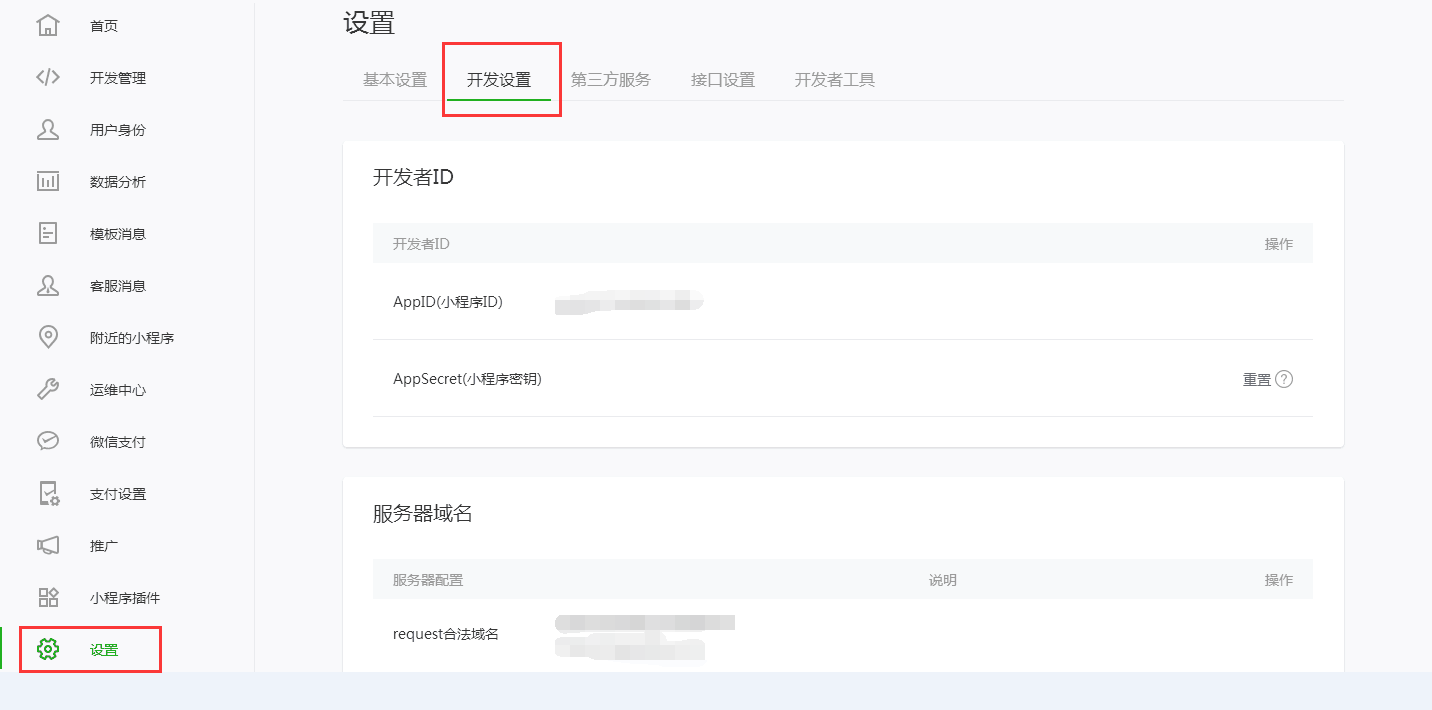
Task: Click the help icon beside 重置
Action: point(1284,380)
